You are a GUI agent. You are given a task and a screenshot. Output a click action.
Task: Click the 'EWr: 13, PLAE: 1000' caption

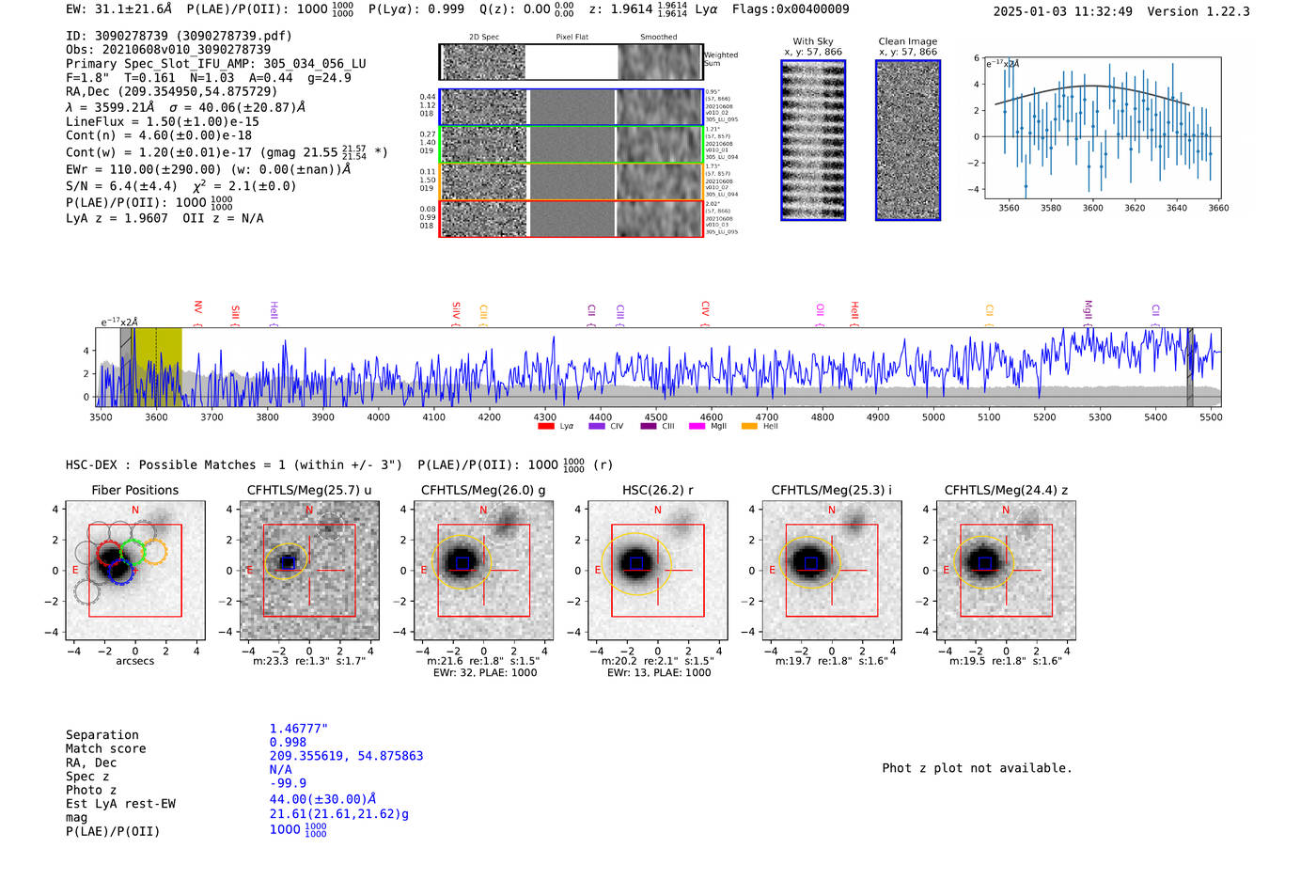659,673
